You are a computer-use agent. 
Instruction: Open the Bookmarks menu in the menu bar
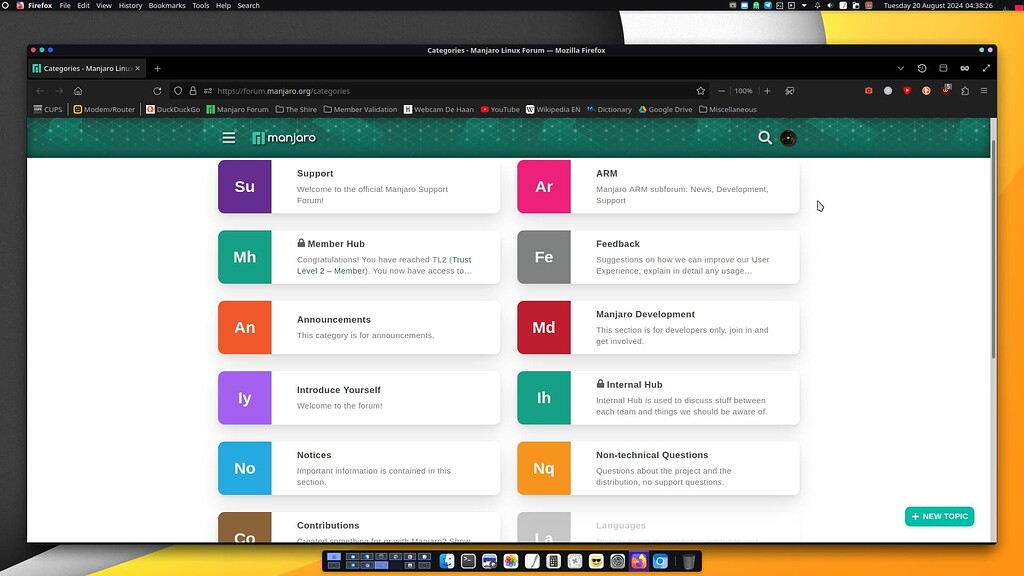pos(166,5)
